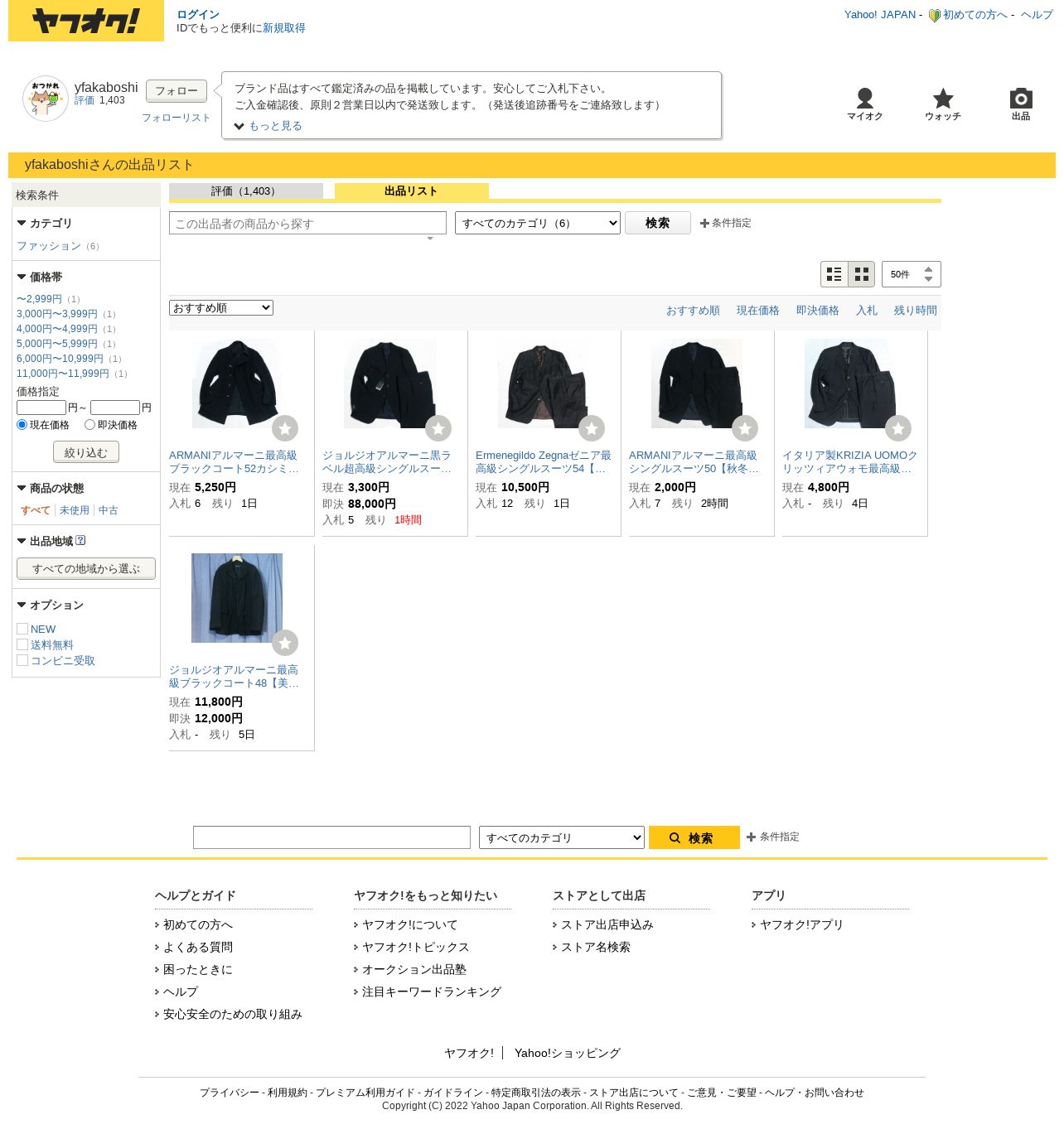Focus the seller item search field
Viewport: 1064px width, 1129px height.
(x=307, y=223)
